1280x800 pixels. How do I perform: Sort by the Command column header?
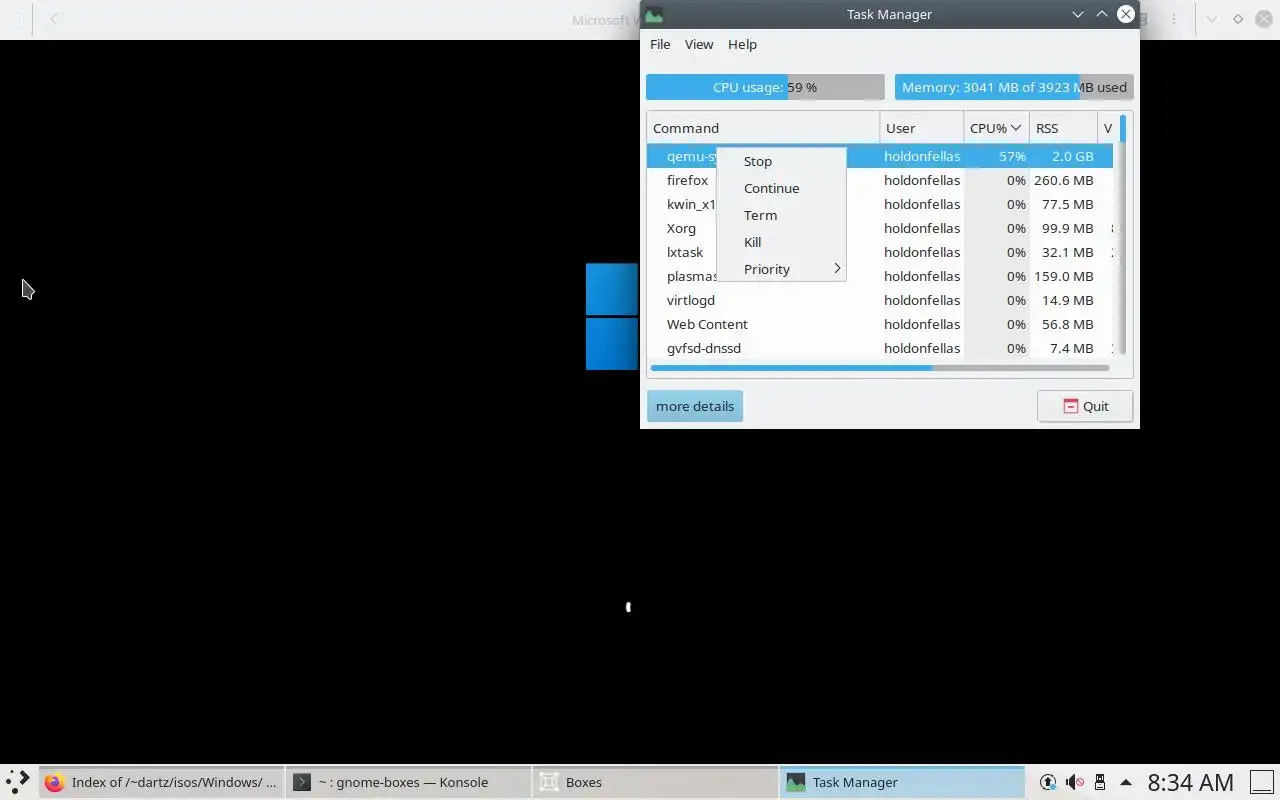[x=763, y=128]
